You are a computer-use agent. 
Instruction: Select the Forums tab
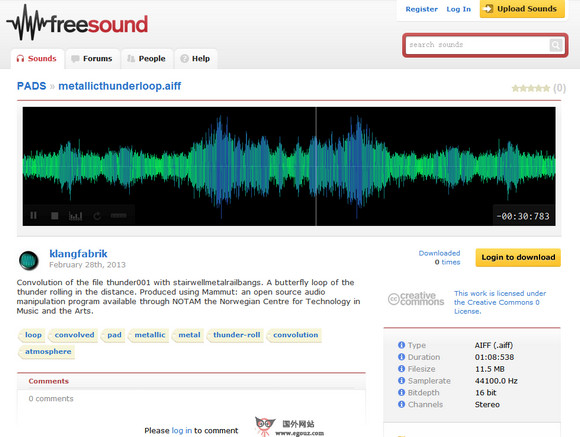pos(92,58)
